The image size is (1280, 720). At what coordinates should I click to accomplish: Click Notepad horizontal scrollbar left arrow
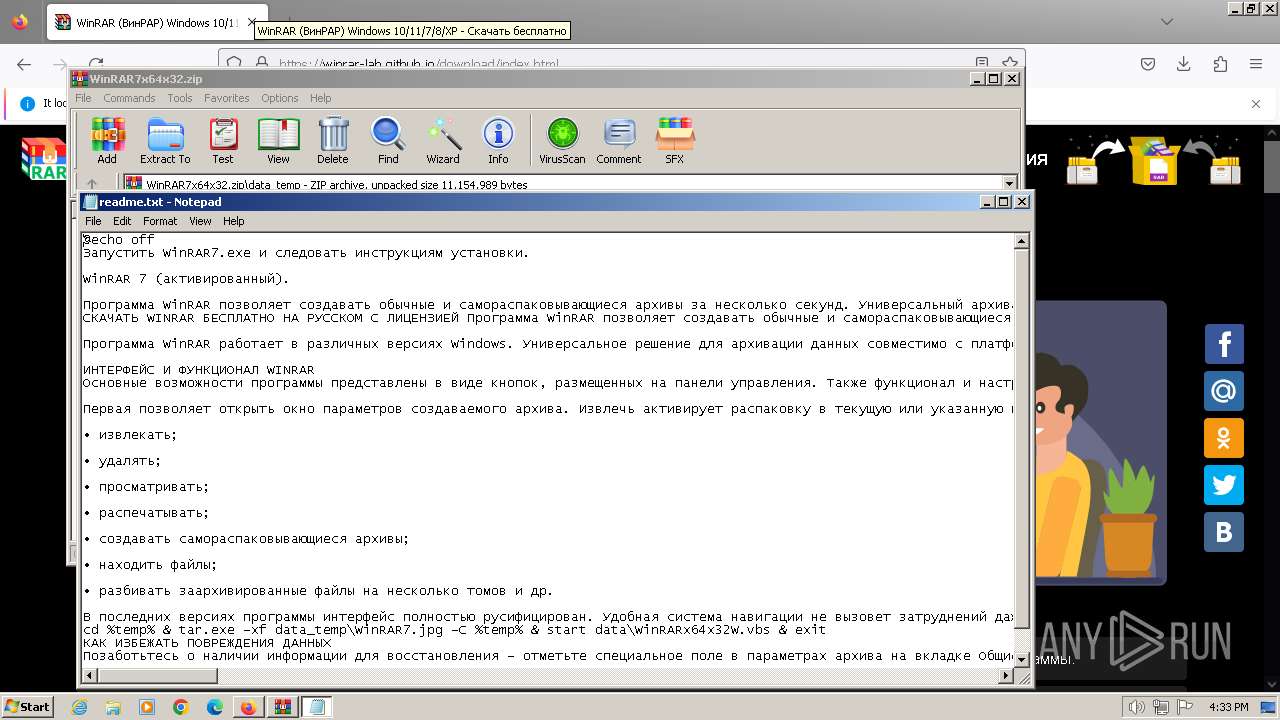coord(90,677)
